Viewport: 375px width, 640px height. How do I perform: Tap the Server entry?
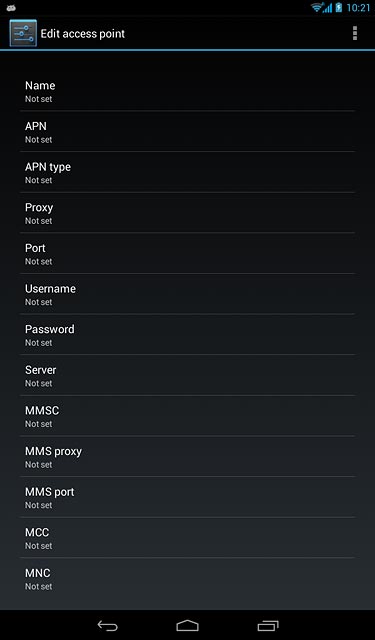tap(187, 375)
